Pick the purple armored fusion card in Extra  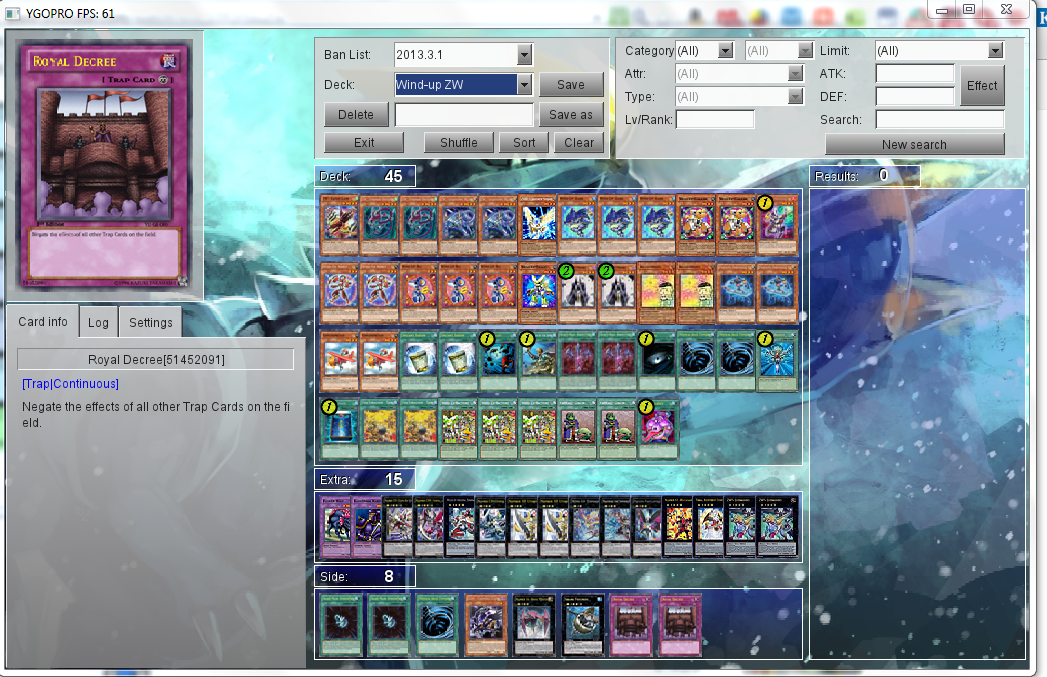click(x=367, y=527)
